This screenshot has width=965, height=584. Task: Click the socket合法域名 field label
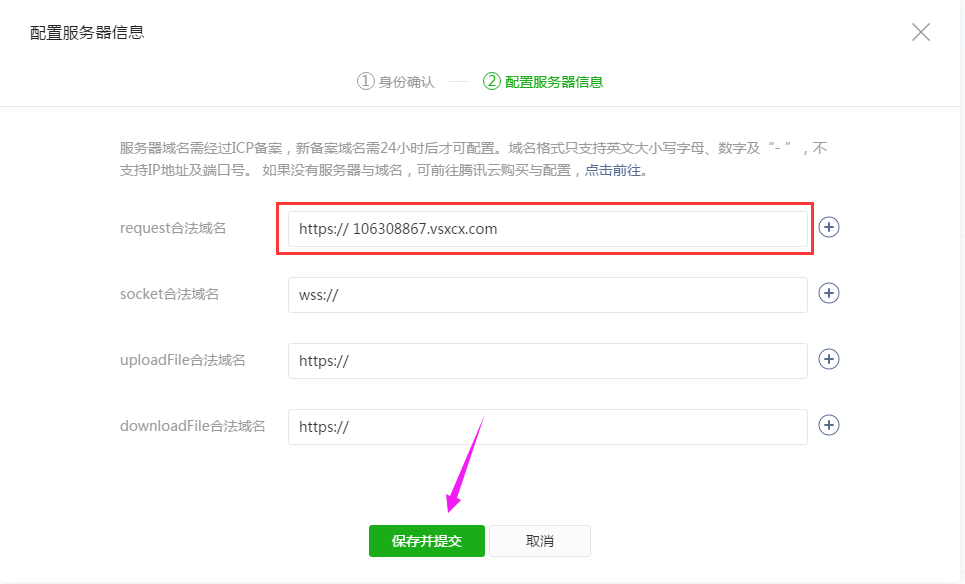[x=169, y=294]
